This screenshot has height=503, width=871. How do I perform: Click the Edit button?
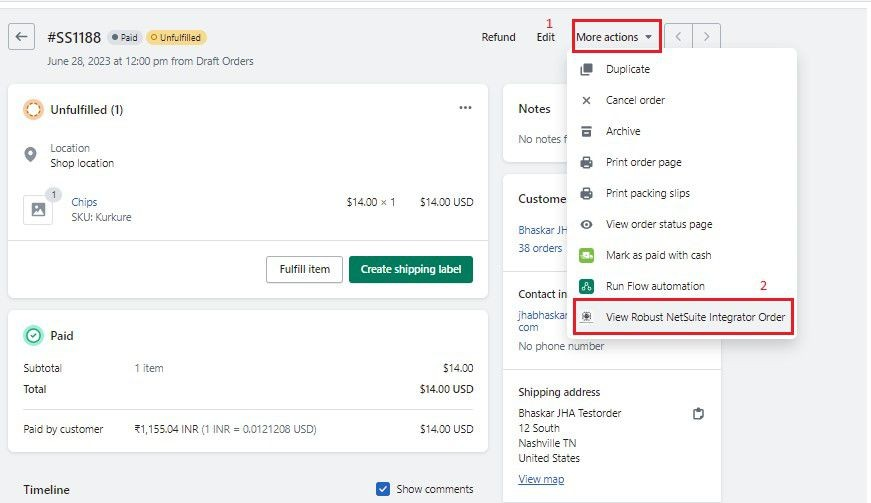tap(545, 37)
